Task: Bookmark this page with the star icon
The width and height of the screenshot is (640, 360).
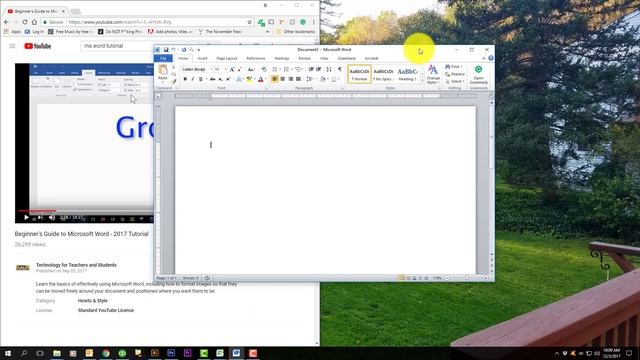Action: tap(249, 22)
